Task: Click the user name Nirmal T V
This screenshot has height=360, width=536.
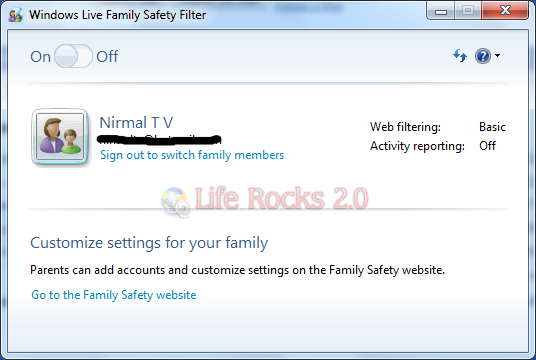Action: 136,122
